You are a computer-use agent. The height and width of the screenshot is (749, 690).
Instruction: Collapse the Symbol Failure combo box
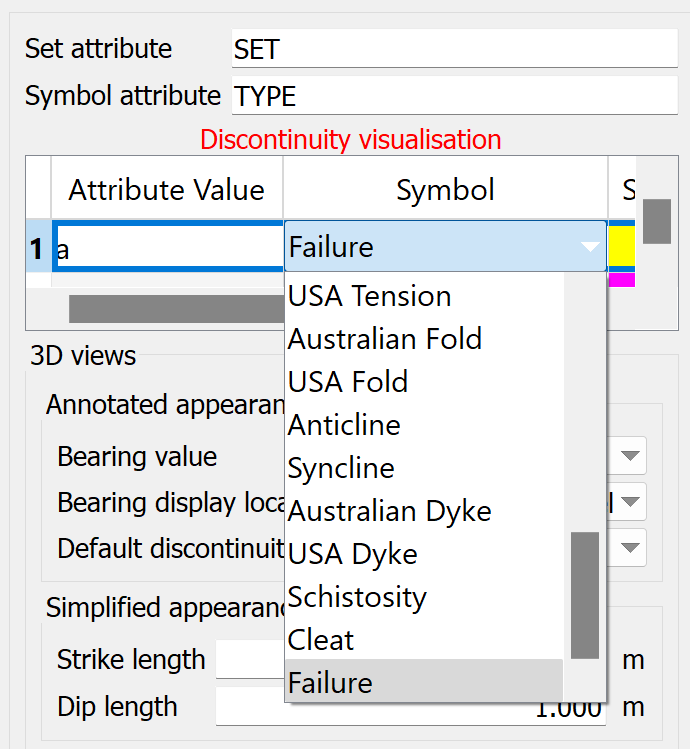590,247
